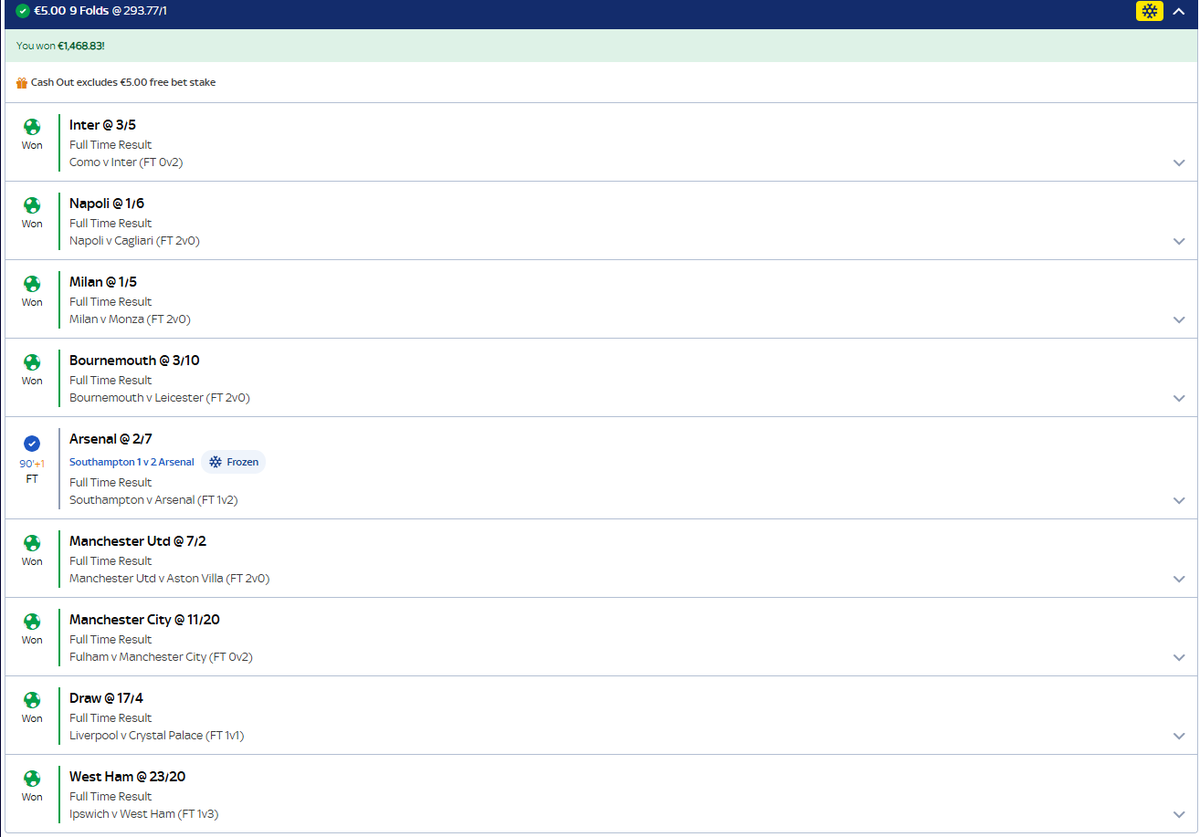Click the green football icon for Bournemouth

(x=32, y=362)
